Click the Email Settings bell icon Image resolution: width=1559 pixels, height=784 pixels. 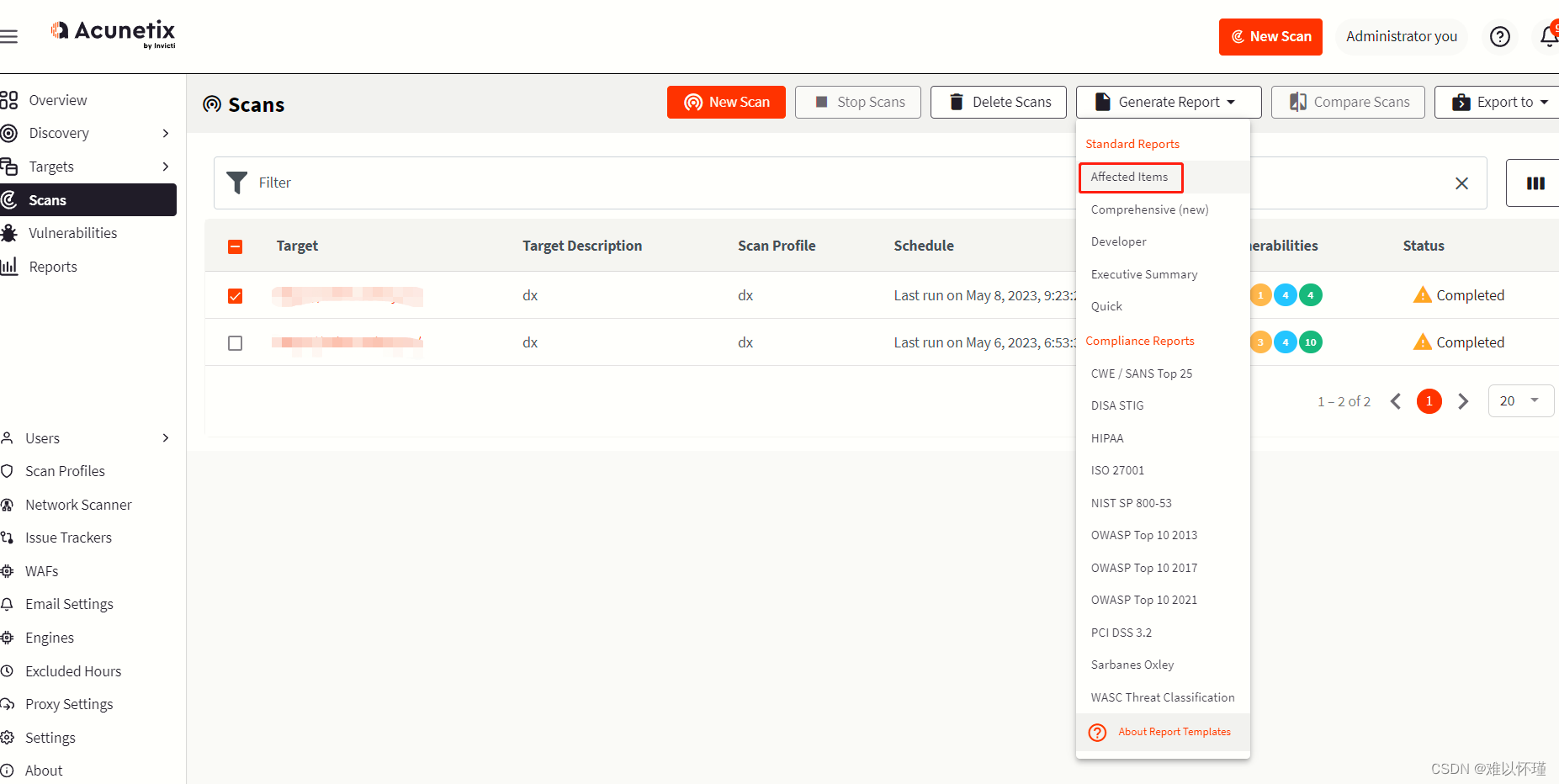[7, 604]
